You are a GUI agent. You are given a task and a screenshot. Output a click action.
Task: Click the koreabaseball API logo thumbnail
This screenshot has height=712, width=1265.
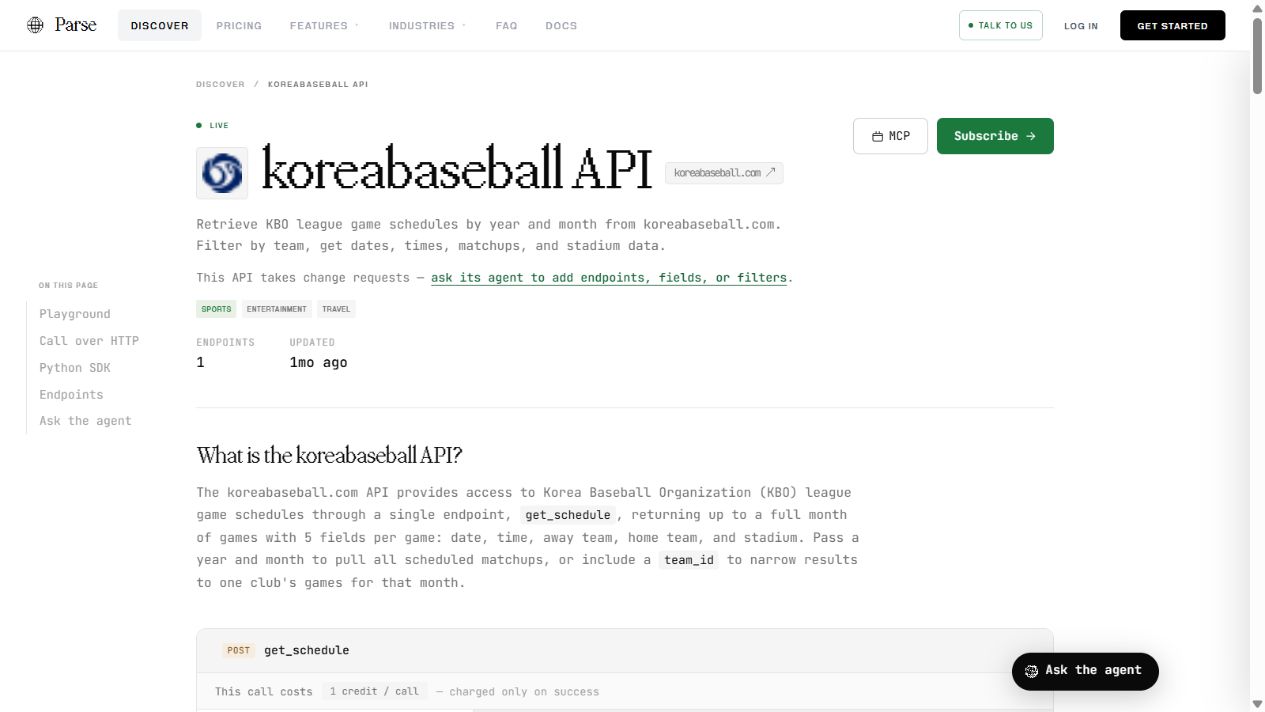tap(222, 173)
